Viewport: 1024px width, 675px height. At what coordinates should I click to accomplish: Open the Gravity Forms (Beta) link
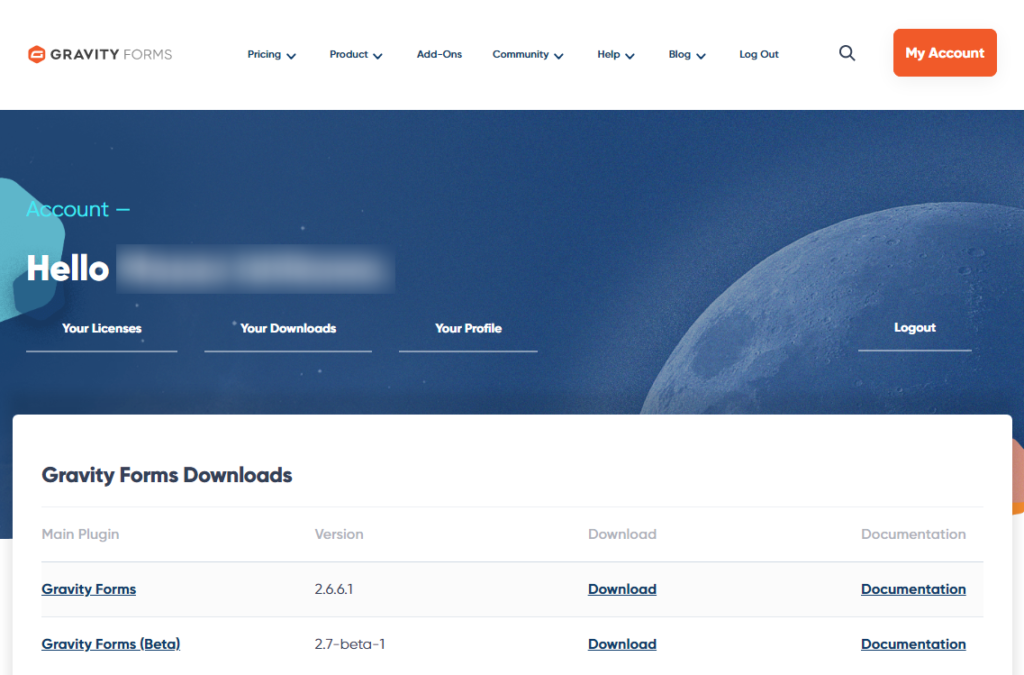pos(111,644)
